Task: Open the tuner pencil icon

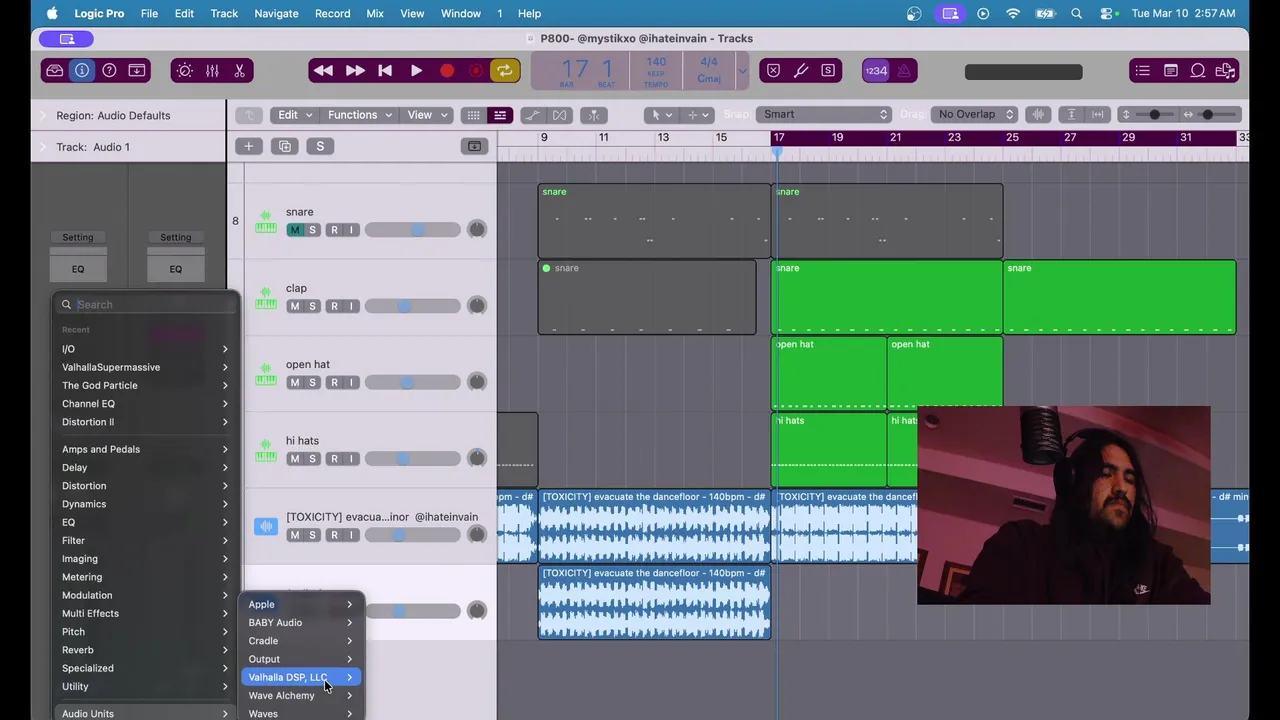Action: (x=801, y=71)
